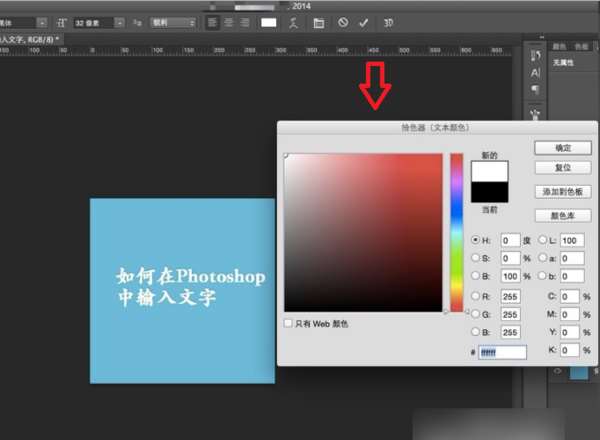Viewport: 600px width, 440px height.
Task: Click the blue layer thumbnail below the dialog
Action: pyautogui.click(x=579, y=373)
